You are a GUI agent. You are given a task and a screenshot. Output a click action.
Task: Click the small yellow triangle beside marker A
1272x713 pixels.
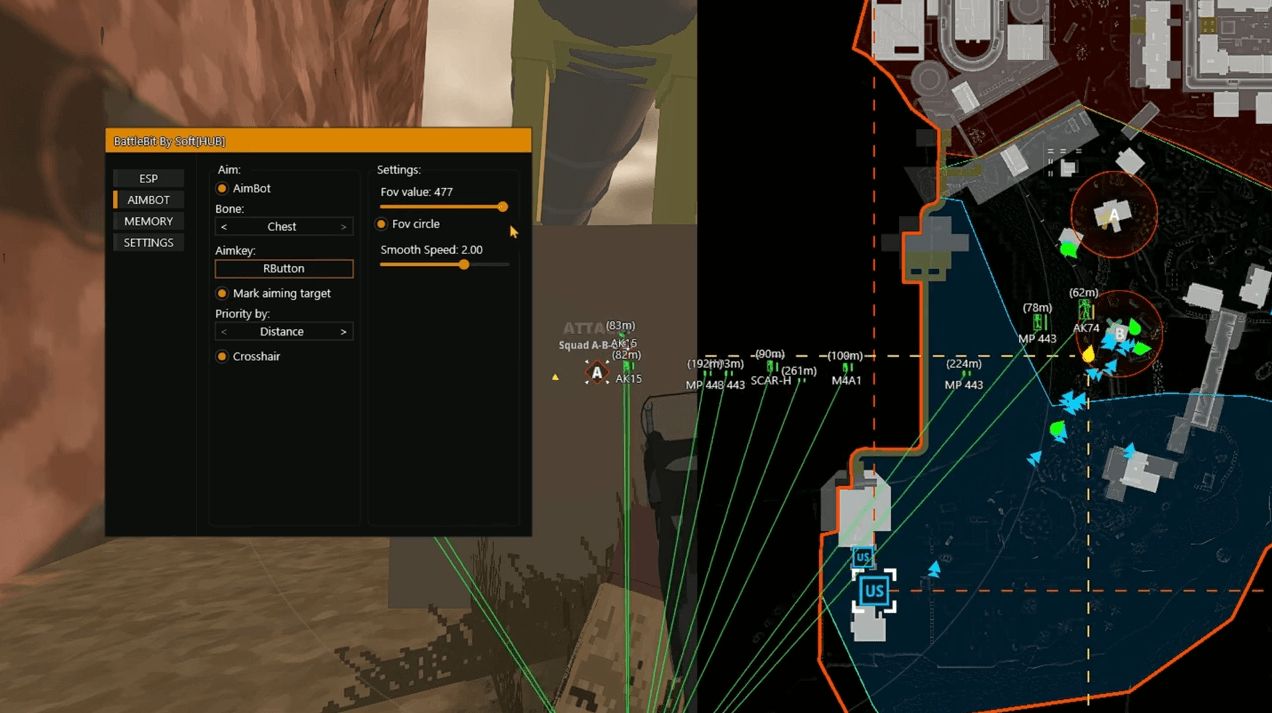[x=555, y=377]
